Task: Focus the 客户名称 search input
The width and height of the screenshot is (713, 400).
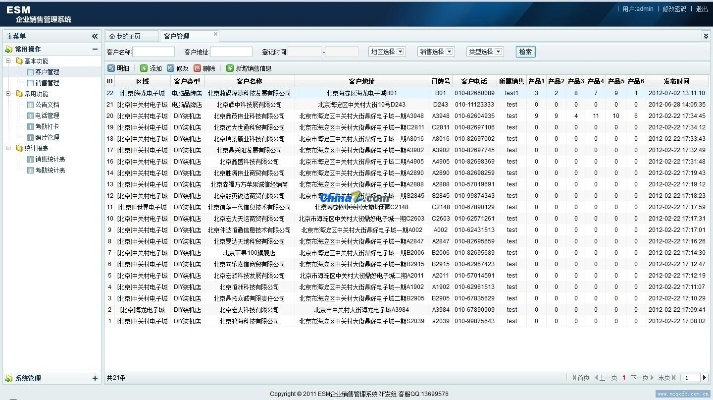Action: point(153,52)
